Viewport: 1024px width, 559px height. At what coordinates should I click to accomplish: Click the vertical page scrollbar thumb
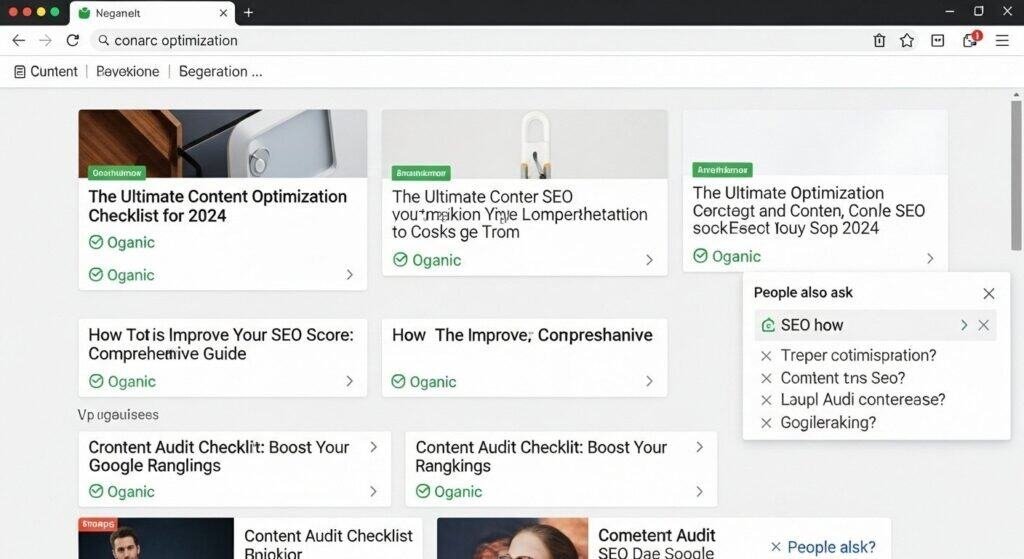pyautogui.click(x=1016, y=174)
